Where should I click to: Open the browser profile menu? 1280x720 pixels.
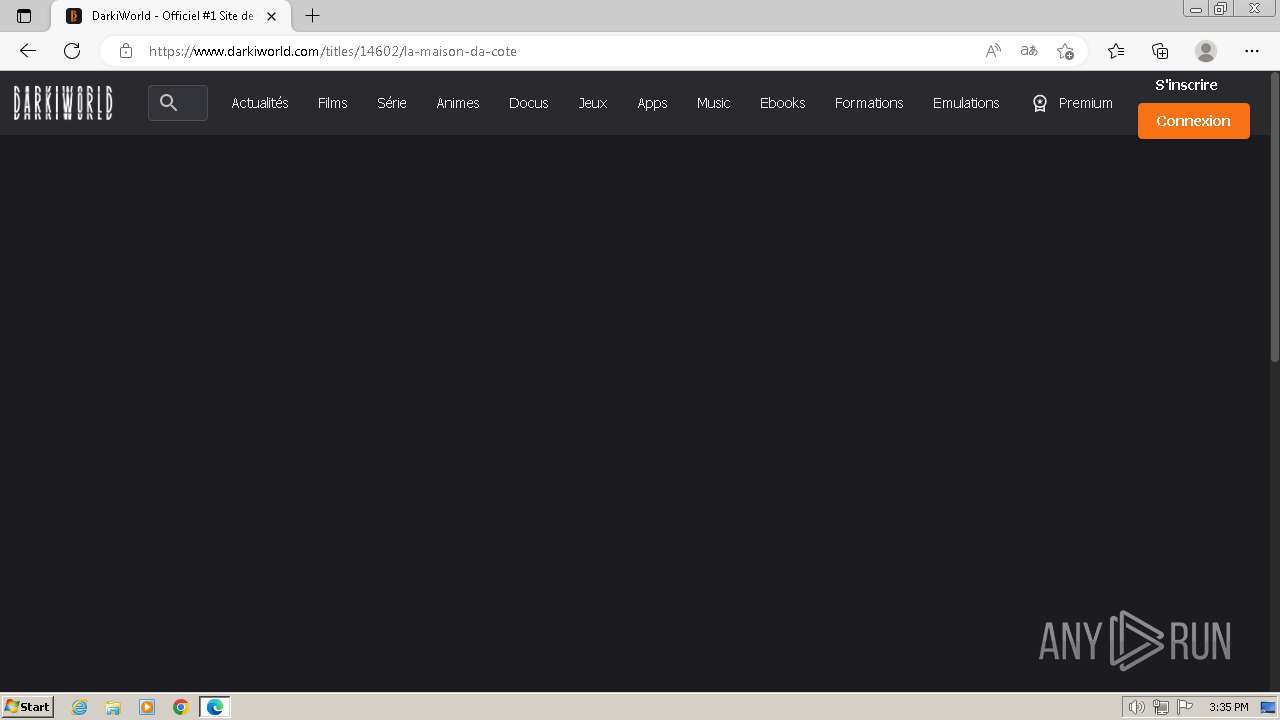click(x=1206, y=51)
